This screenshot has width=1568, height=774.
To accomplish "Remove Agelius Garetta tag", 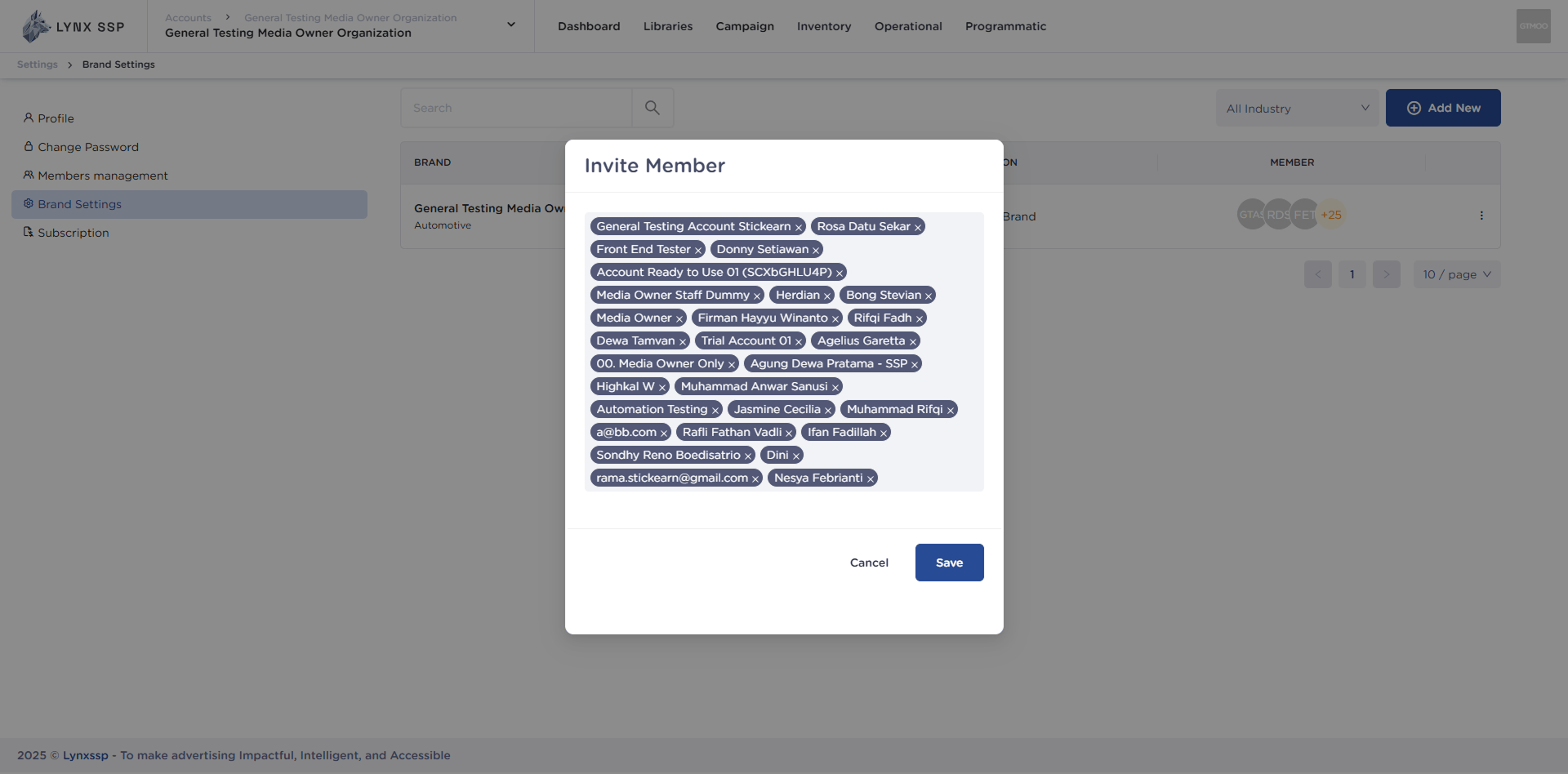I will 912,342.
